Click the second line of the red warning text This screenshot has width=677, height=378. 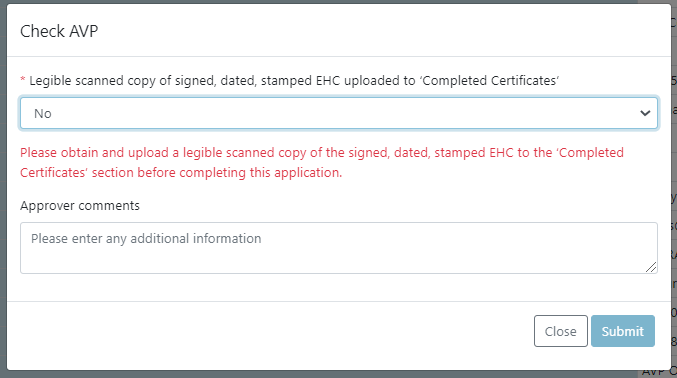point(181,172)
